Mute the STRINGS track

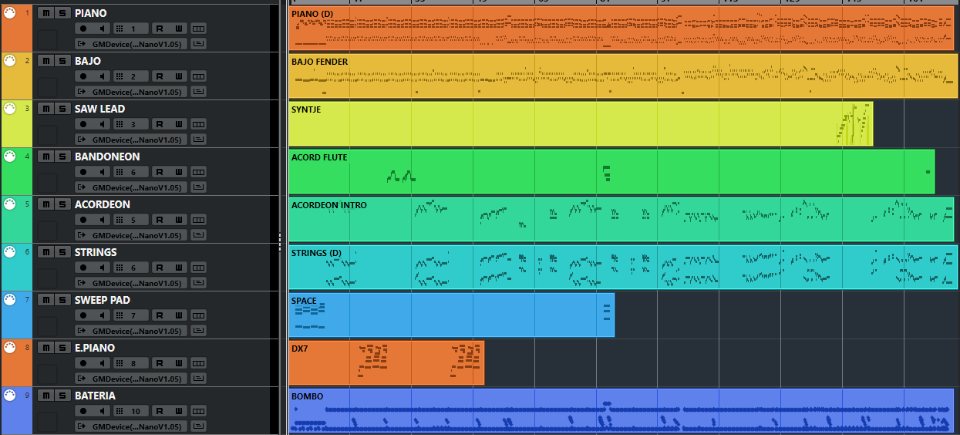pyautogui.click(x=46, y=252)
